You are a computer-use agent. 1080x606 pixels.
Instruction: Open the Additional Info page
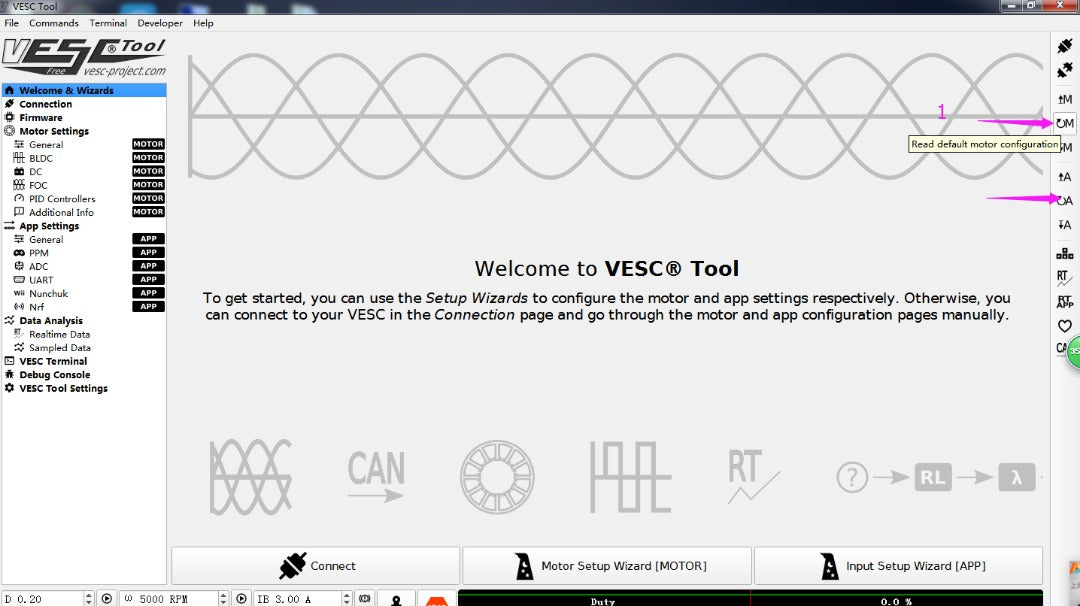tap(84, 212)
